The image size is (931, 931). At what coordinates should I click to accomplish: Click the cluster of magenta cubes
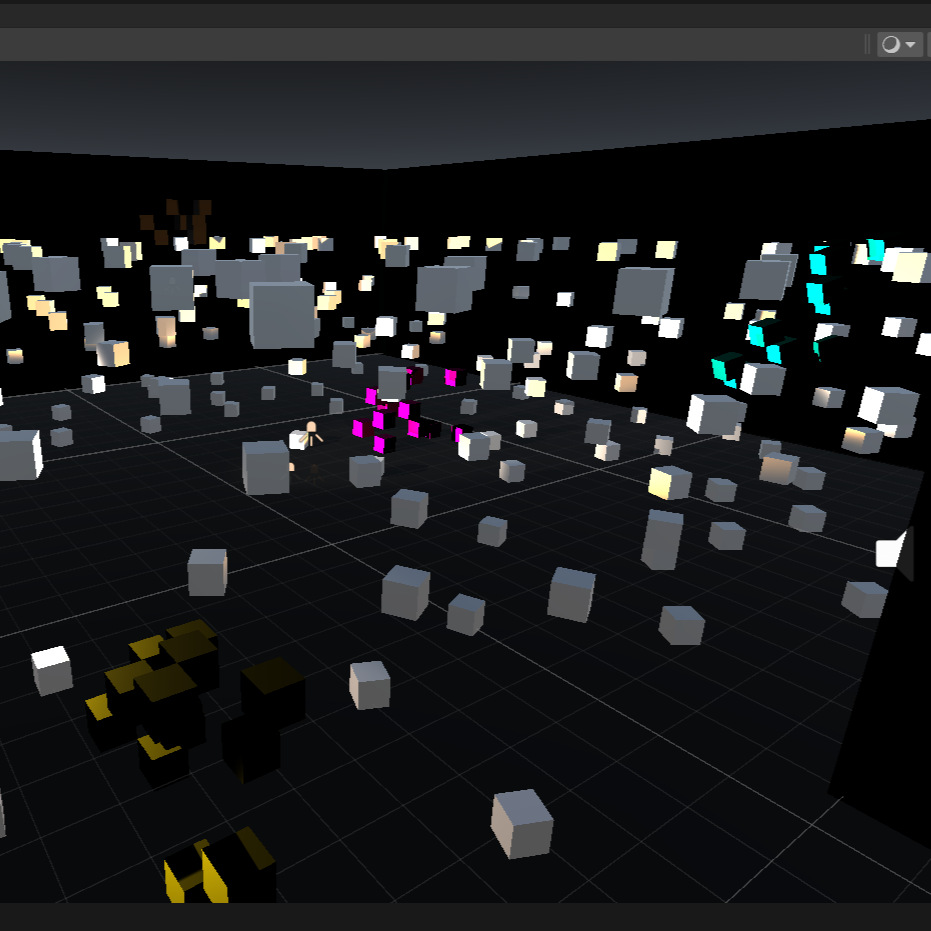(x=400, y=410)
